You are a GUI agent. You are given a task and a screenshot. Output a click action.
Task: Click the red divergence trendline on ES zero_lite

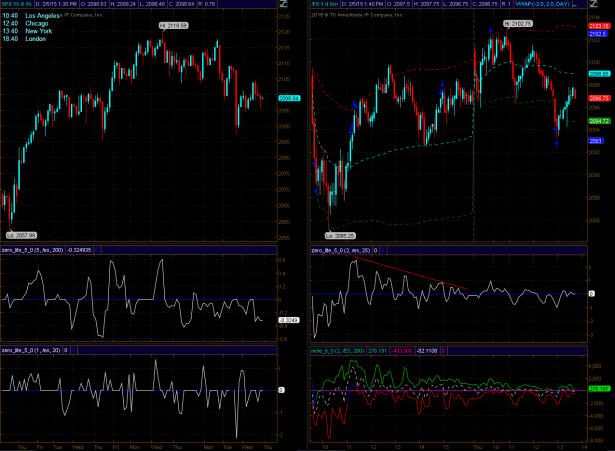(411, 273)
